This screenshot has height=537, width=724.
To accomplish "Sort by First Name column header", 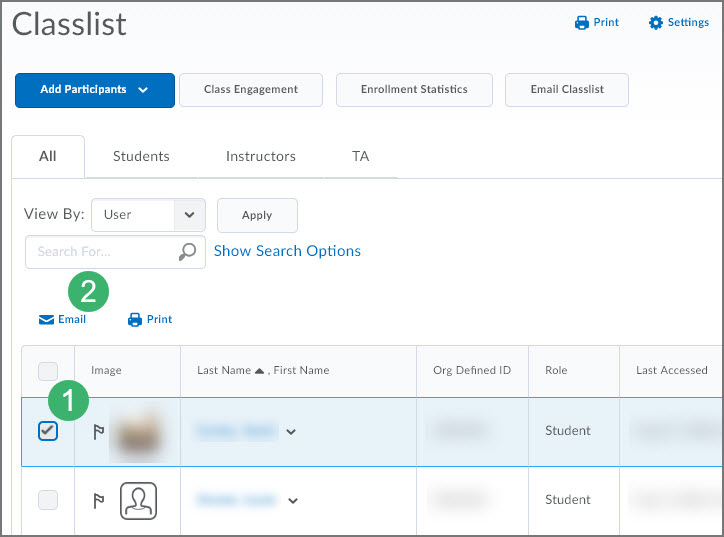I will (302, 370).
